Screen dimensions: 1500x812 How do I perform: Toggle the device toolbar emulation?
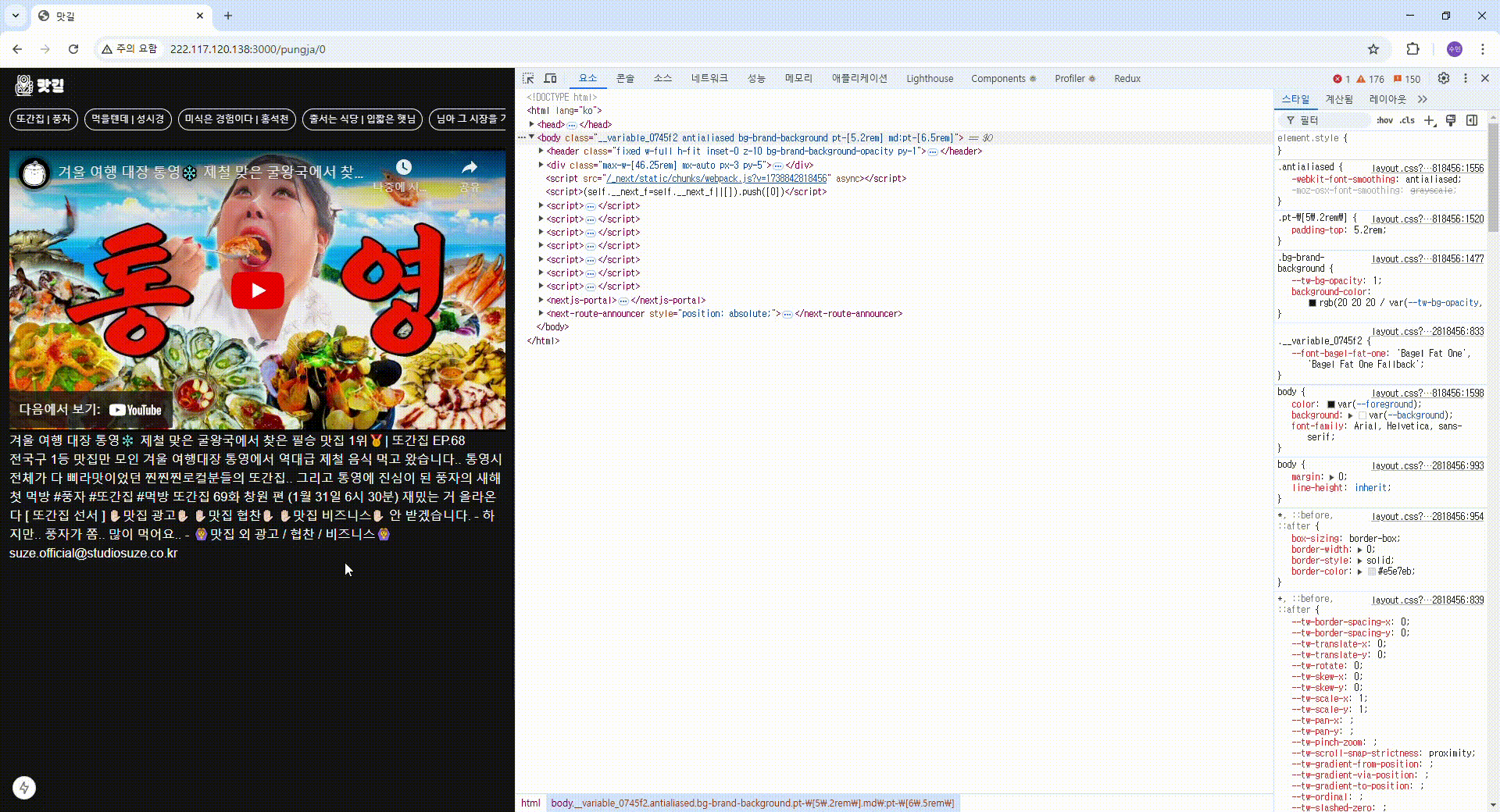[550, 78]
